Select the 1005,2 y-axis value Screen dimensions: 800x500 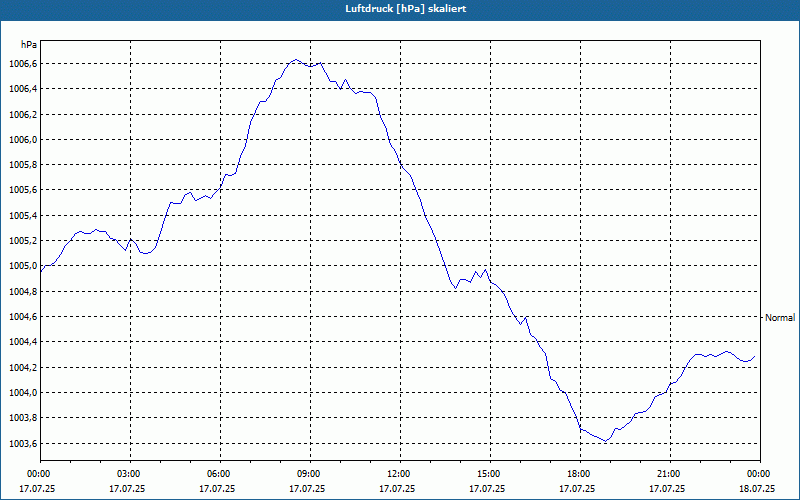click(23, 241)
